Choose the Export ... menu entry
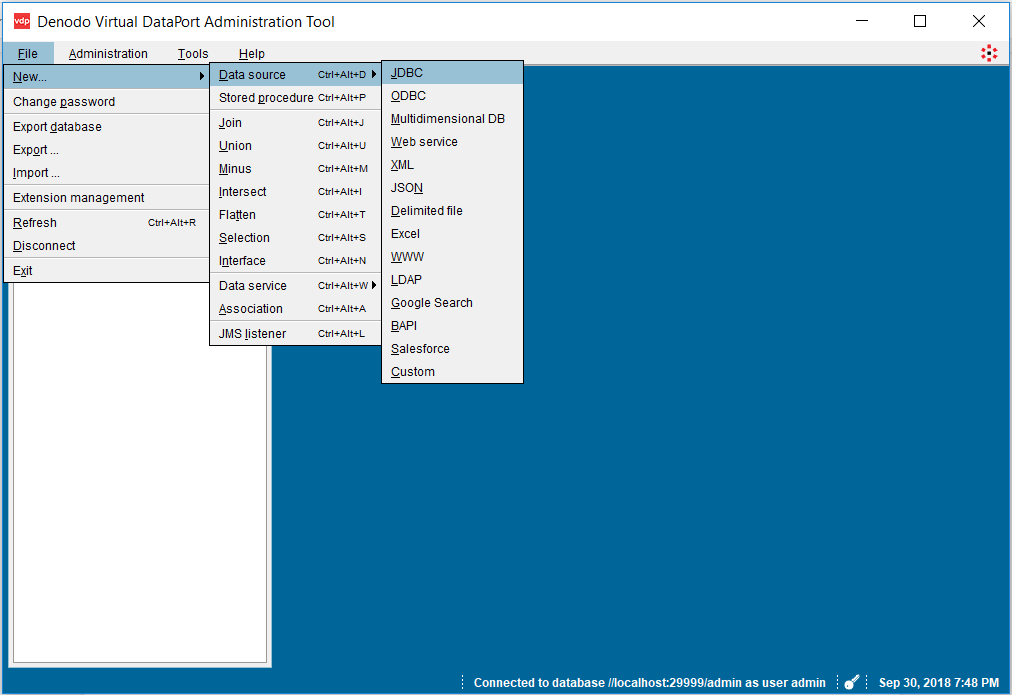 pos(106,150)
